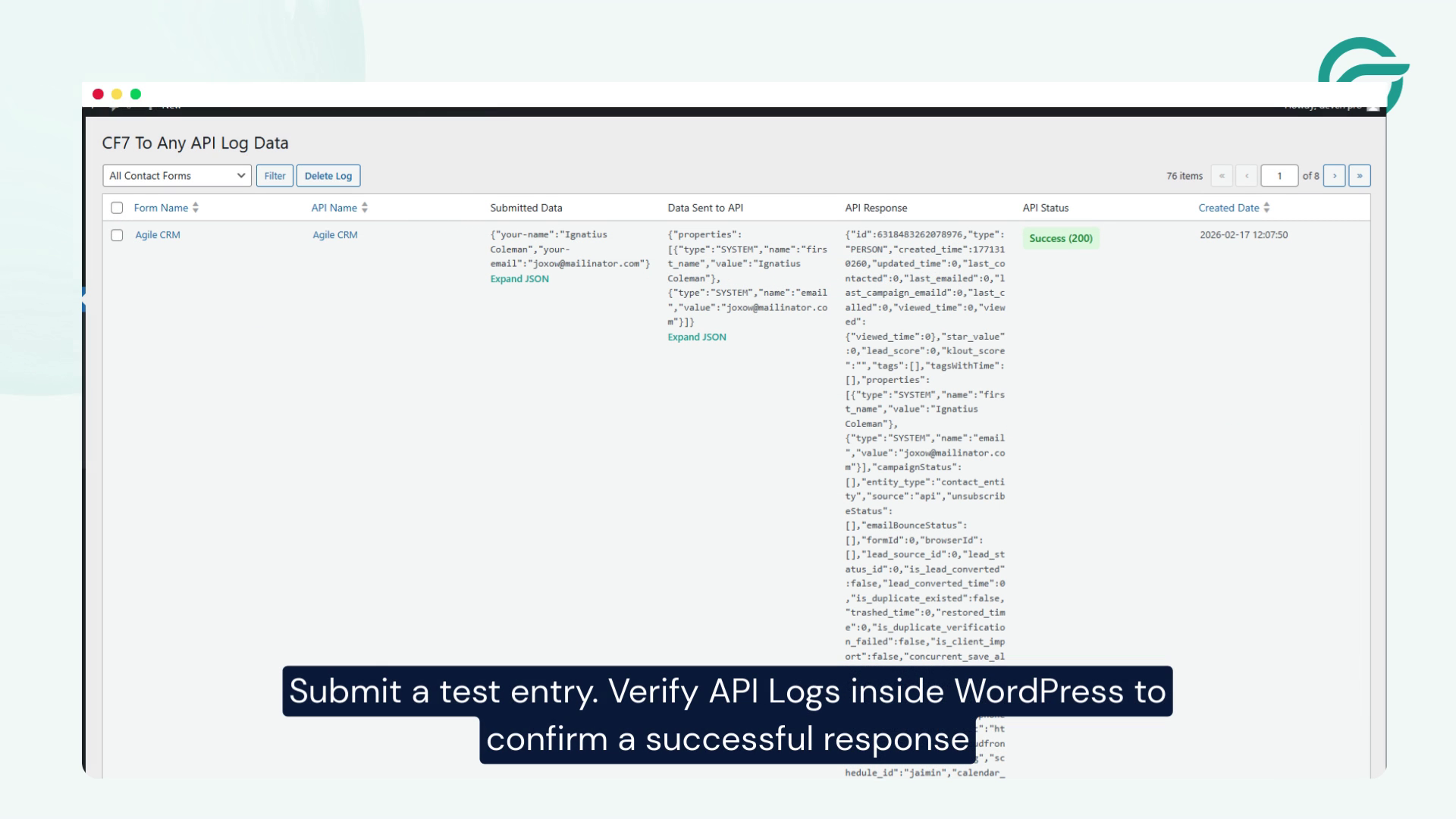Expand JSON under Submitted Data
This screenshot has width=1456, height=819.
[519, 279]
